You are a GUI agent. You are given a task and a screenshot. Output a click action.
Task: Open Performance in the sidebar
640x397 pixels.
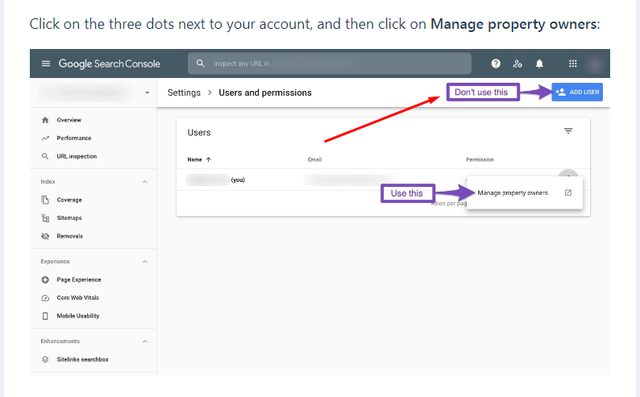pyautogui.click(x=74, y=138)
